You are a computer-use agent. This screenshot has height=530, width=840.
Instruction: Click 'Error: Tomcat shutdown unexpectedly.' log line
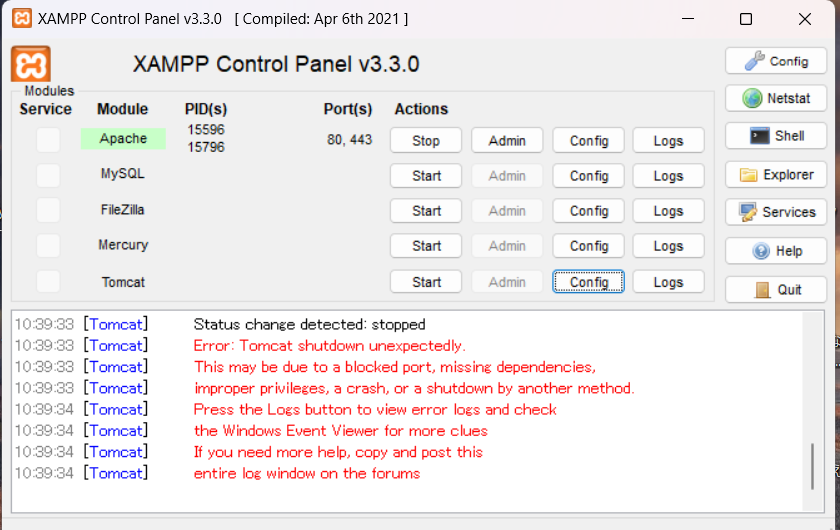329,346
